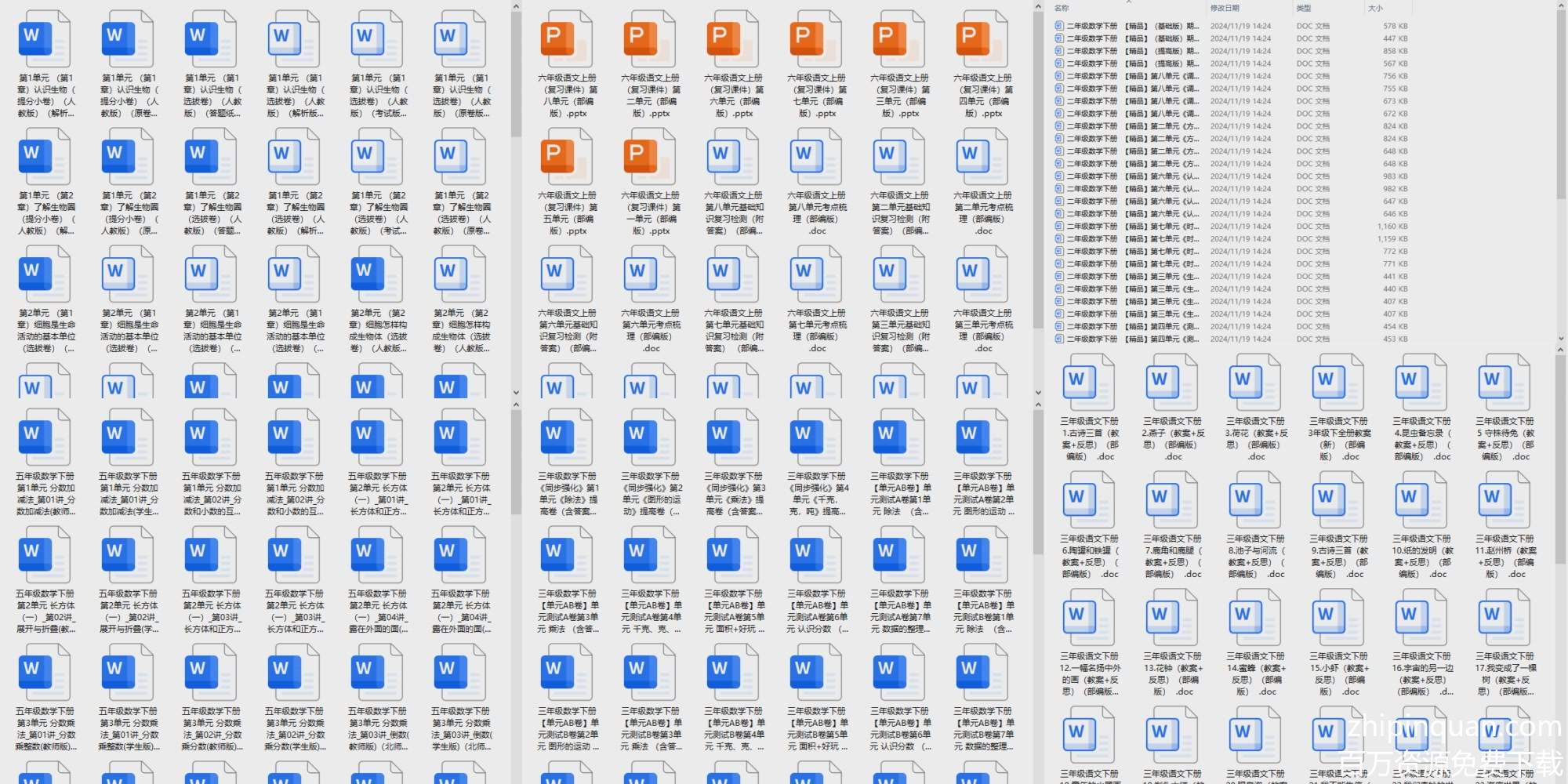Select label 单元测试A卷第7单元 数据的整理
The height and width of the screenshot is (784, 1568).
899,612
